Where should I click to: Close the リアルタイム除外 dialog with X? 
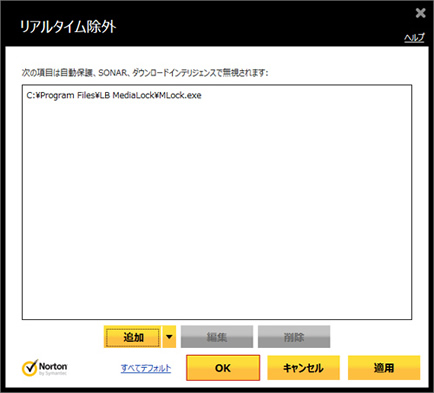pos(421,13)
